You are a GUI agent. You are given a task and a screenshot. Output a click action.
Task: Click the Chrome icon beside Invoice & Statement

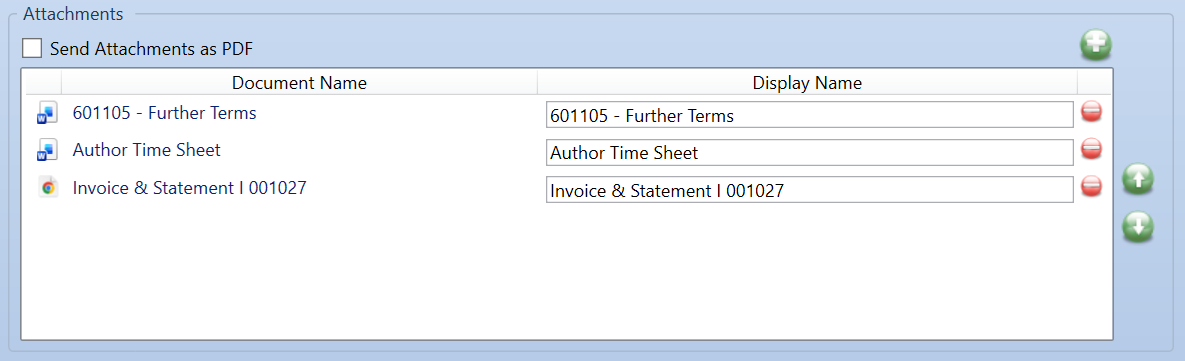tap(48, 187)
